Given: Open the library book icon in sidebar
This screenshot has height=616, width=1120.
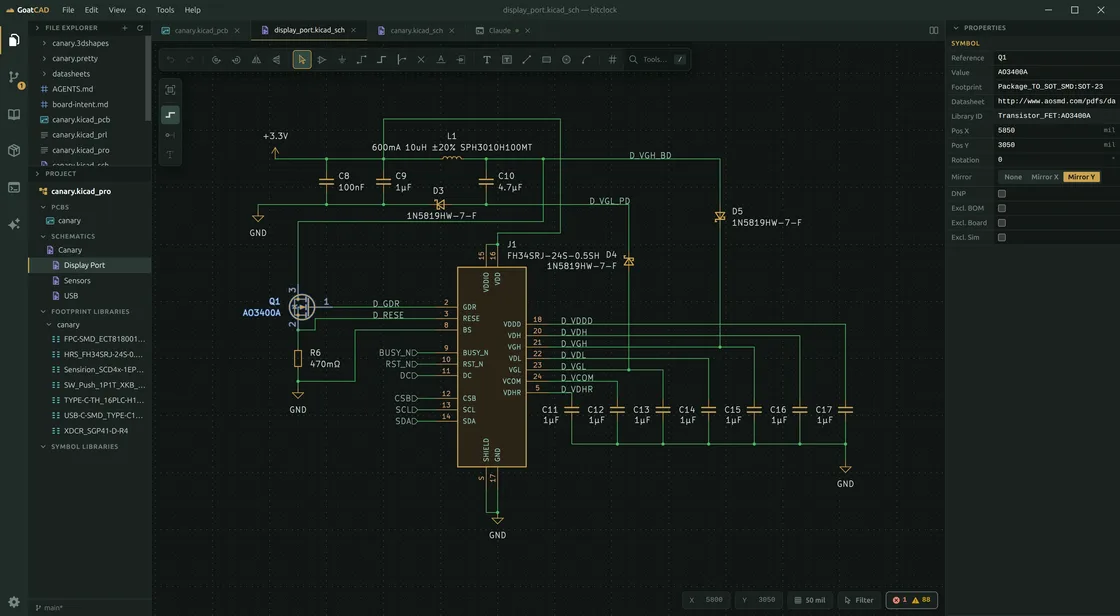Looking at the screenshot, I should tap(14, 114).
